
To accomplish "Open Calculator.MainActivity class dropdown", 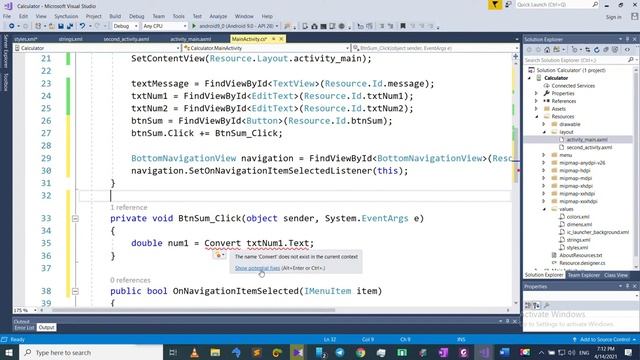I will point(266,48).
